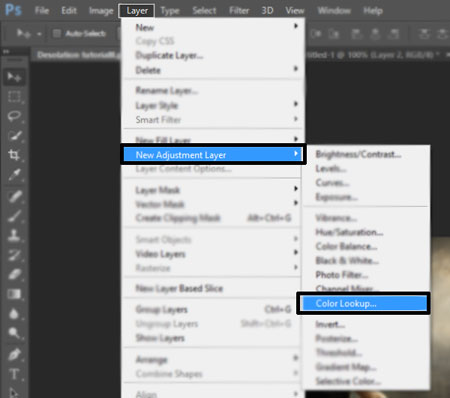Toggle the Auto-Select checkbox
Viewport: 450px width, 398px height.
pyautogui.click(x=57, y=33)
